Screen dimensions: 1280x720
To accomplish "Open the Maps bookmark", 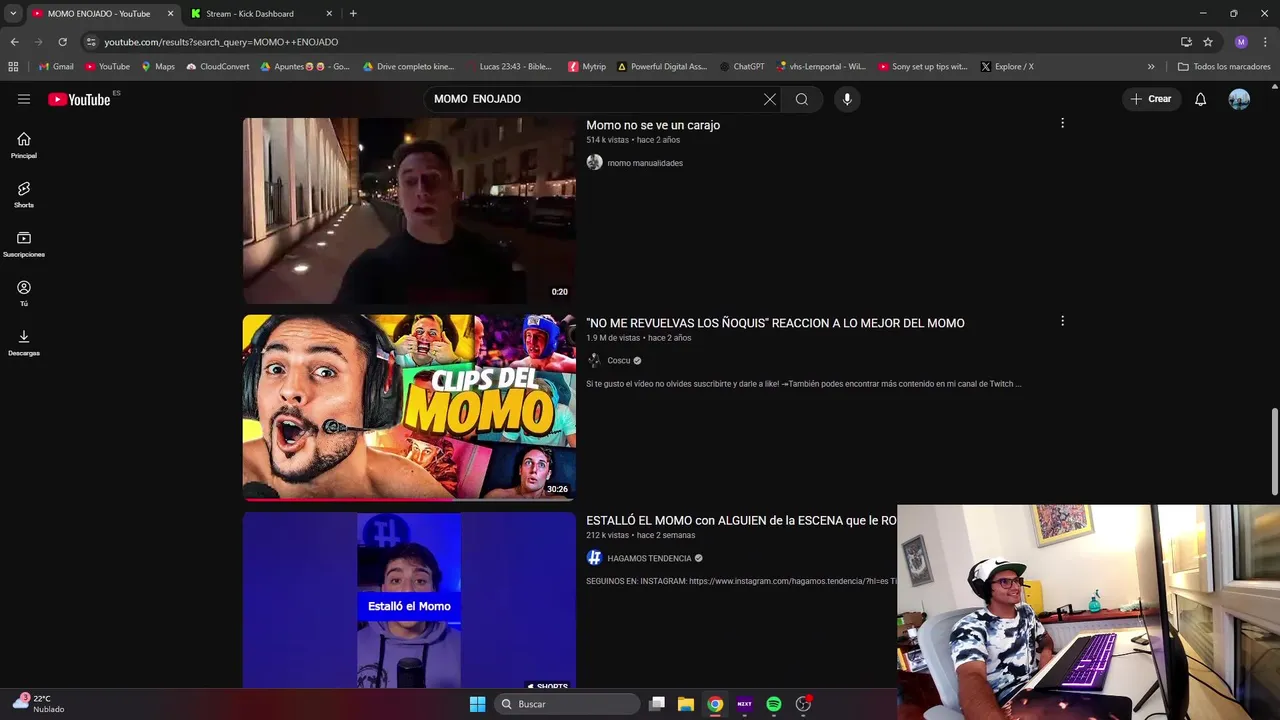I will coord(158,67).
